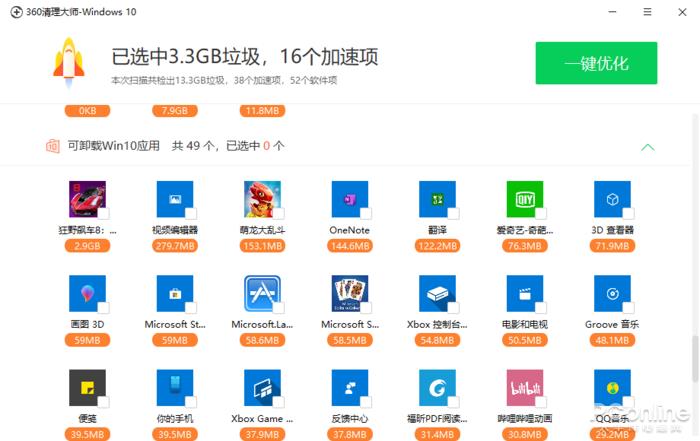Viewport: 700px width, 441px height.
Task: Tick the 便笺 checkbox
Action: pyautogui.click(x=104, y=402)
